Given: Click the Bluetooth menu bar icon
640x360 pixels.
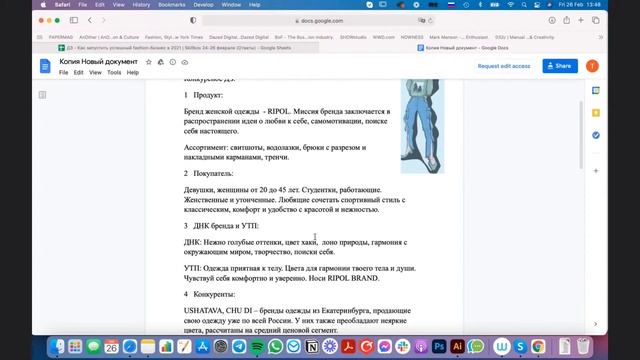Looking at the screenshot, I should pos(480,5).
